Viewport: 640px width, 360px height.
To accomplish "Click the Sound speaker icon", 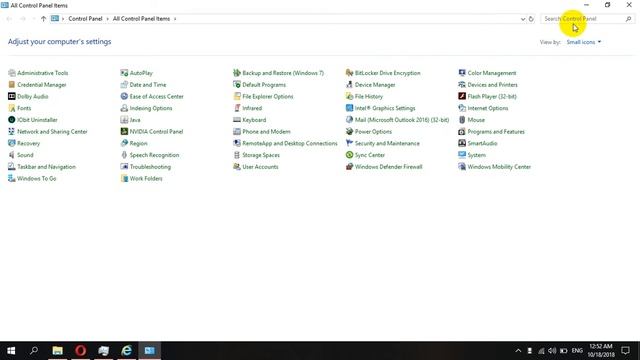I will coord(12,155).
